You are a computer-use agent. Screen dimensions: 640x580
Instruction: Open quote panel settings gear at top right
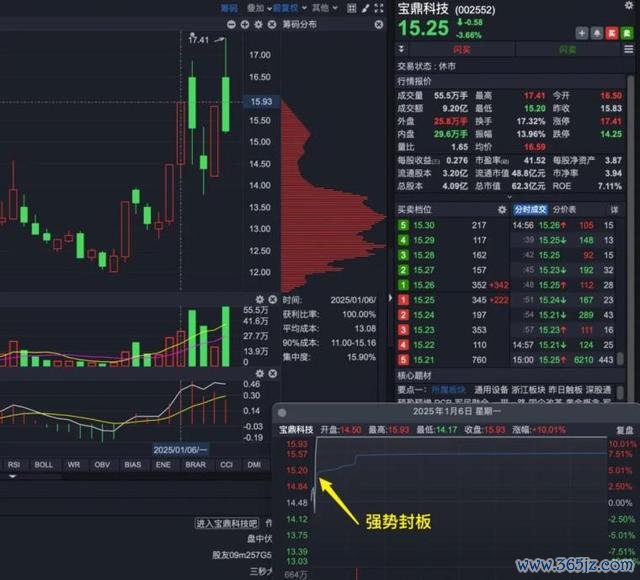(629, 5)
